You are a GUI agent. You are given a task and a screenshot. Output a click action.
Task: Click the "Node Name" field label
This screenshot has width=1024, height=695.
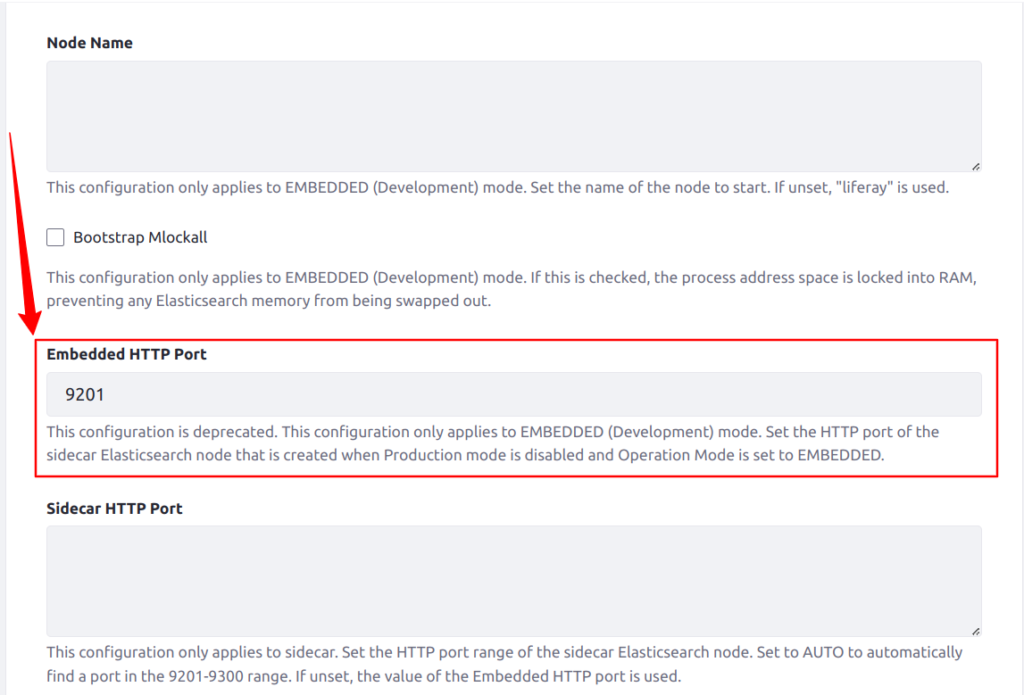coord(90,43)
